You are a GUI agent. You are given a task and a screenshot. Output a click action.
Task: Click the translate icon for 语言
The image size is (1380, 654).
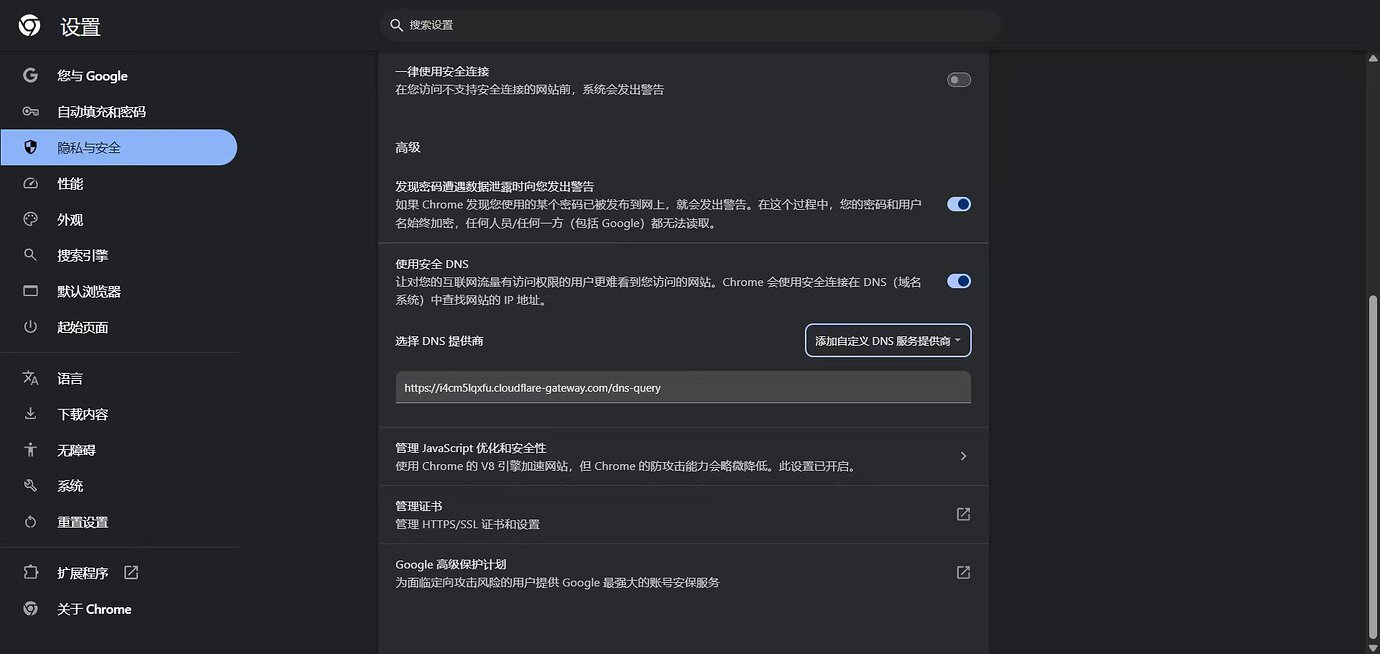coord(30,379)
